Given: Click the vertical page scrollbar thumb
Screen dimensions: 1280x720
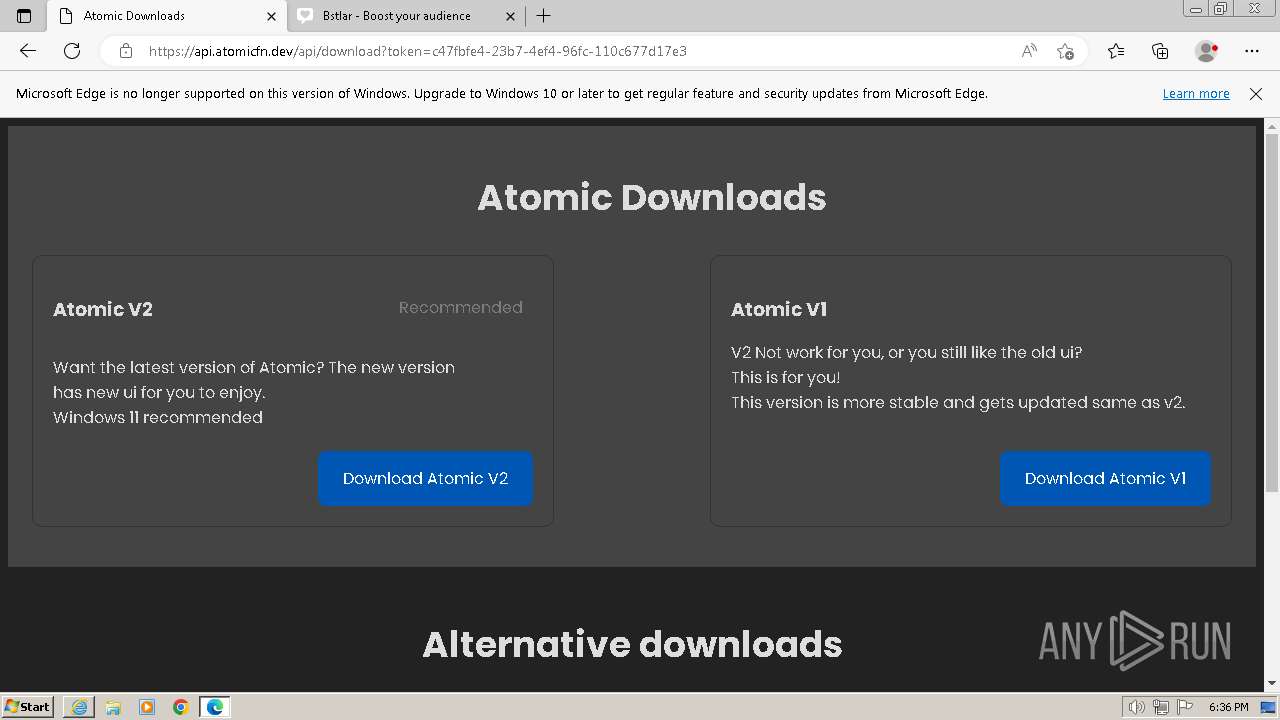Looking at the screenshot, I should (1272, 313).
